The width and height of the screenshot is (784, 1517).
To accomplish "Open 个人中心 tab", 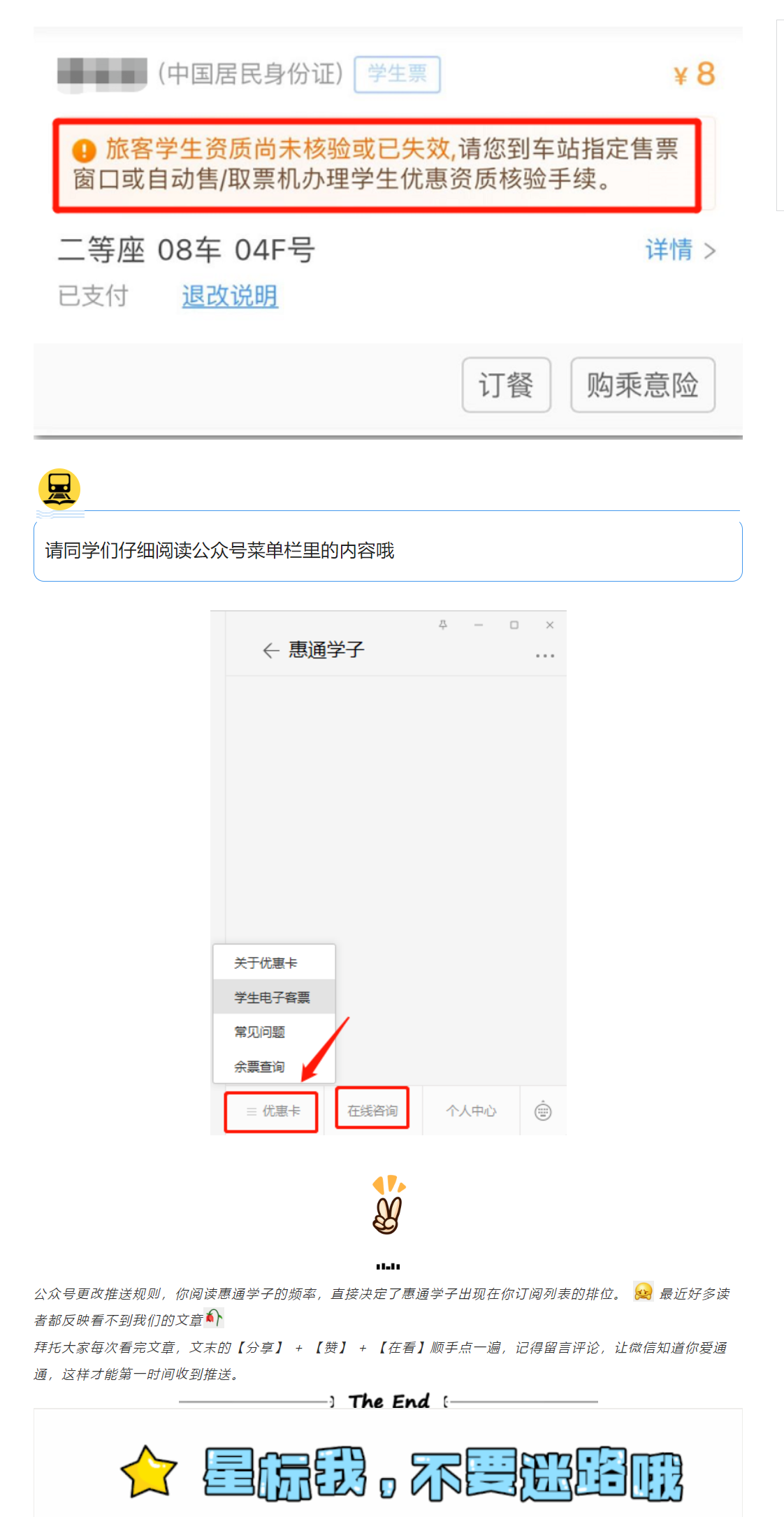I will 471,1111.
